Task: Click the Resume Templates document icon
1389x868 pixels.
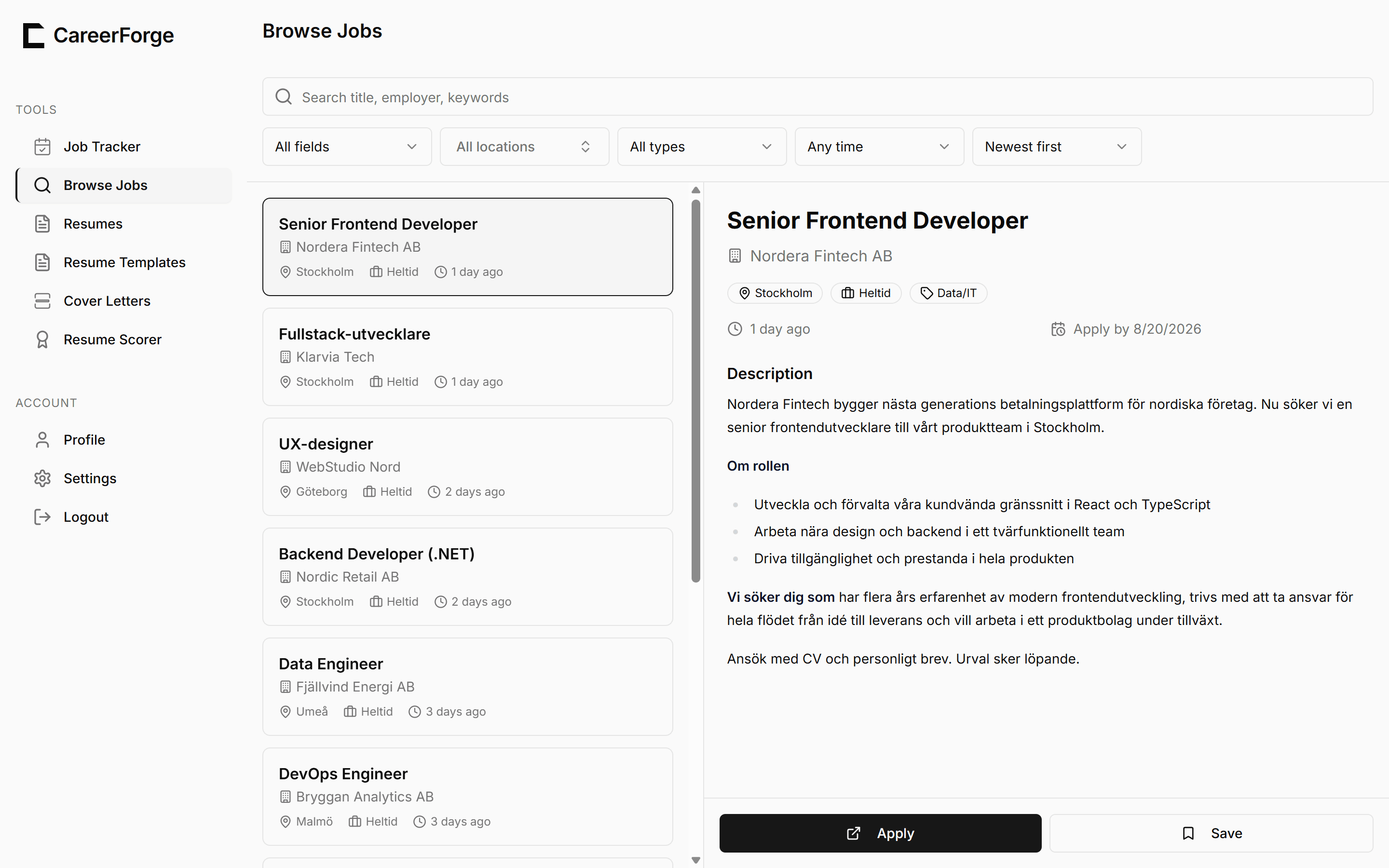Action: [42, 262]
